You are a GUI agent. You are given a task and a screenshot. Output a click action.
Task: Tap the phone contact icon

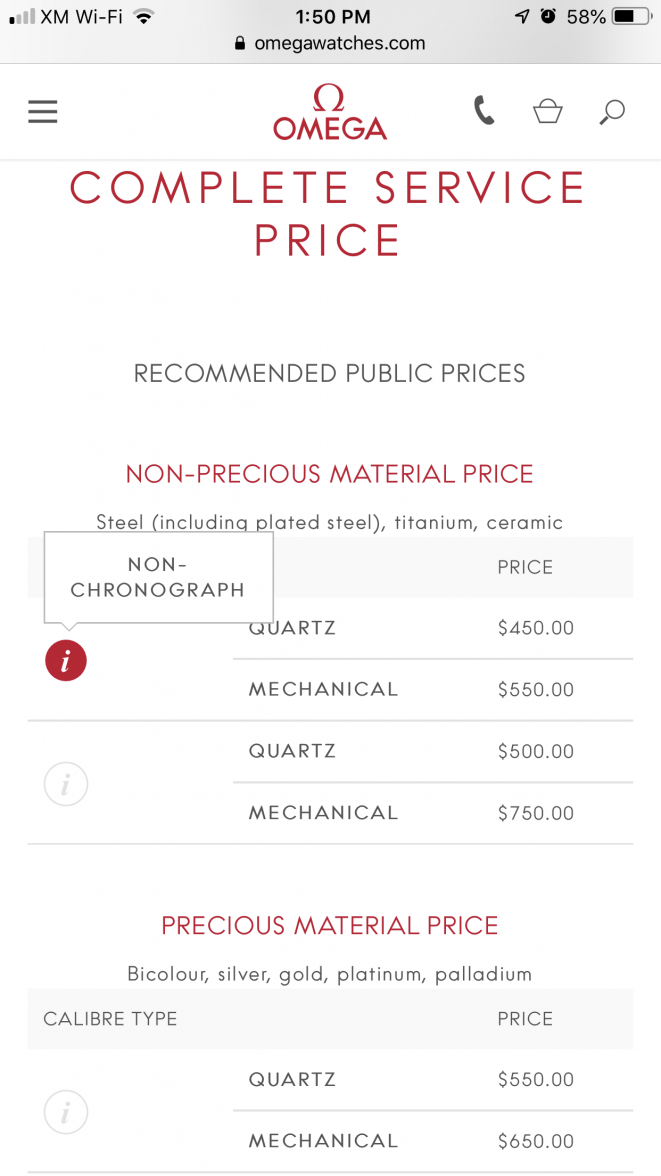(x=485, y=111)
